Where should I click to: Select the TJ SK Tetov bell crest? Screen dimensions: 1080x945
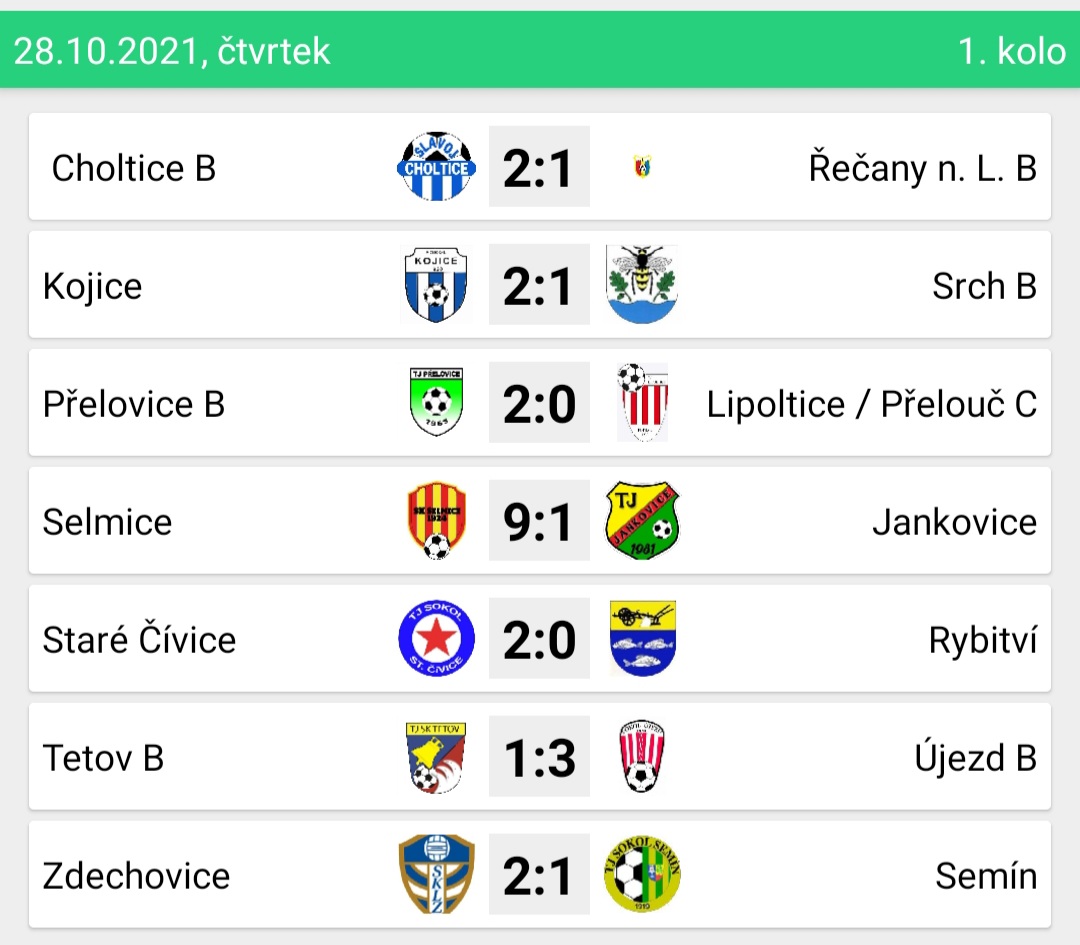(436, 757)
